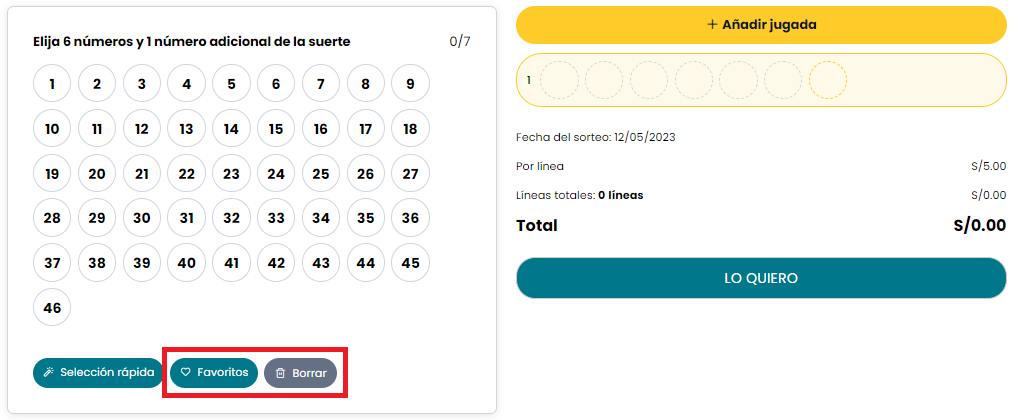Toggle number 31 selection
Screen dimensions: 1015x420
(186, 218)
